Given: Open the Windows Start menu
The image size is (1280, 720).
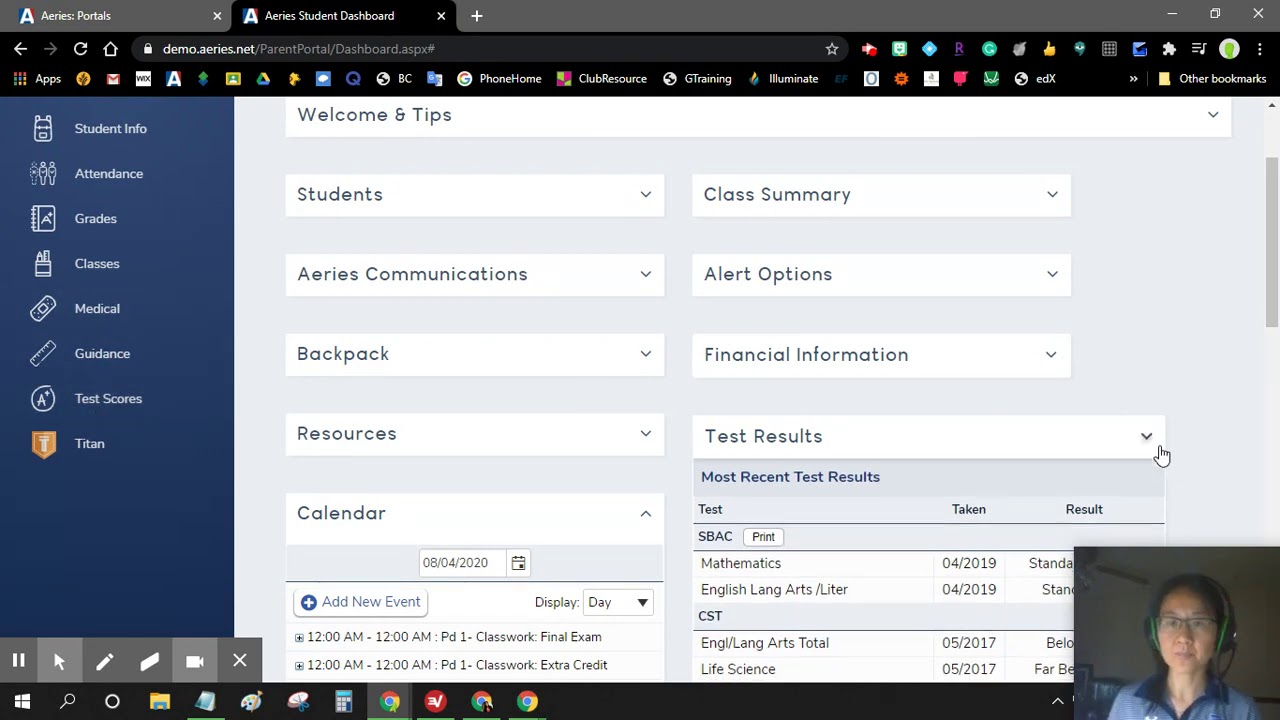Looking at the screenshot, I should (22, 701).
